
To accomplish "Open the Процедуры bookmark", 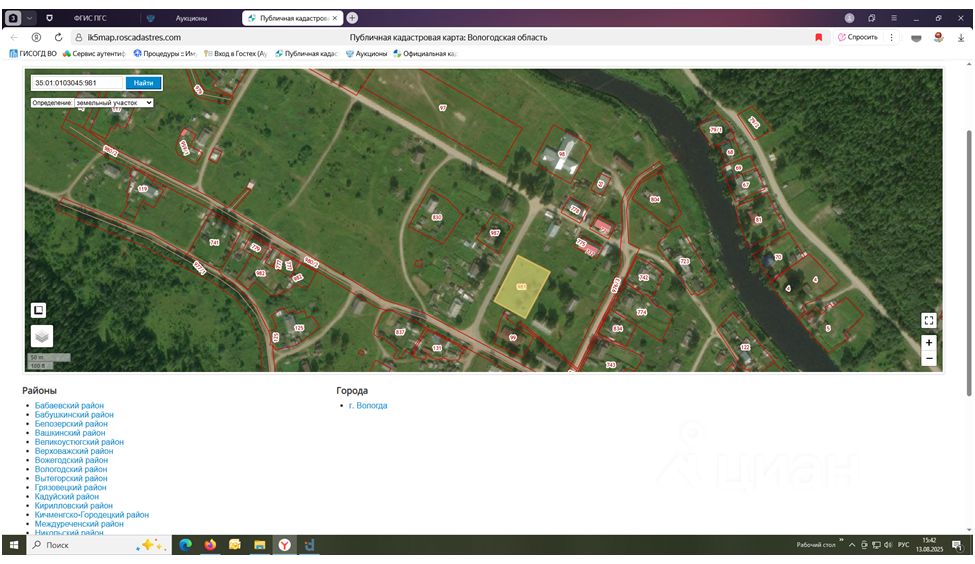I will [165, 53].
